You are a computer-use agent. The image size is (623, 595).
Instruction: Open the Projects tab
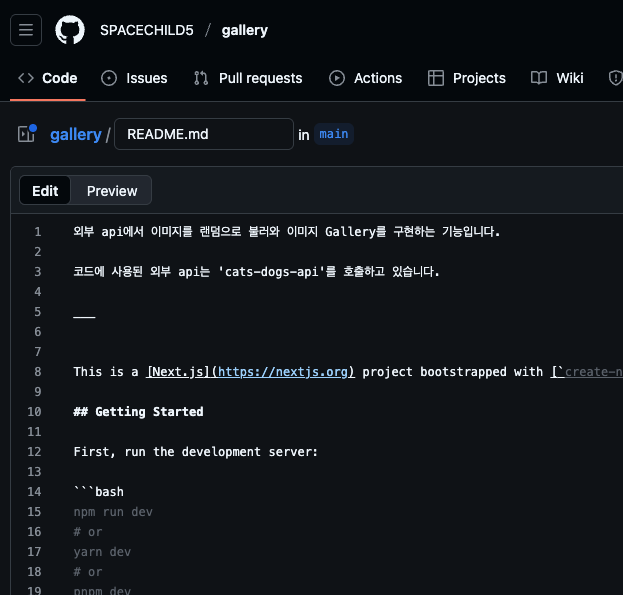tap(466, 78)
